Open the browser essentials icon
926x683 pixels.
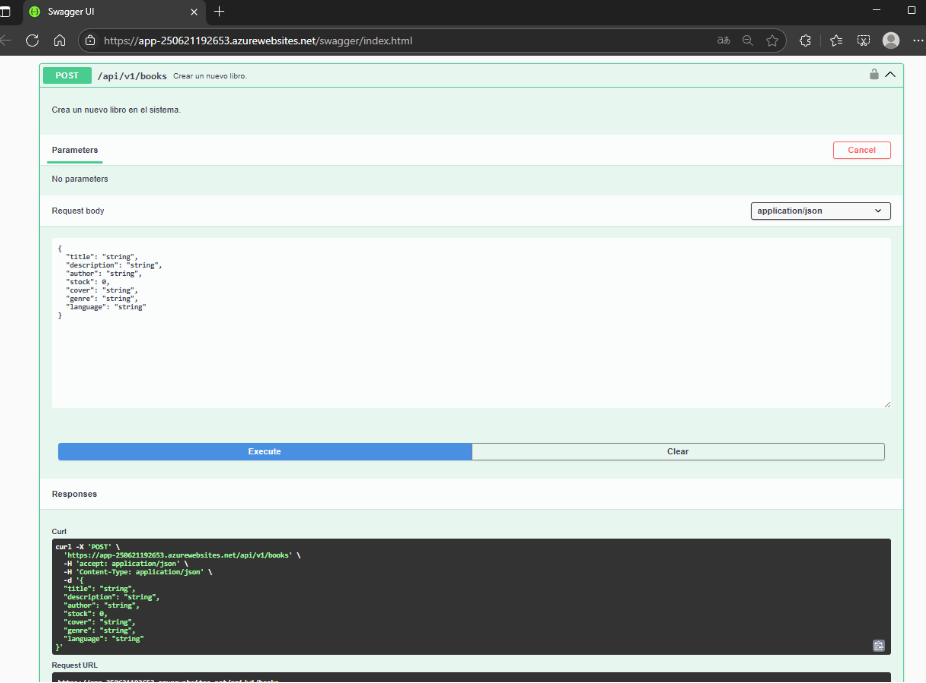tap(863, 40)
